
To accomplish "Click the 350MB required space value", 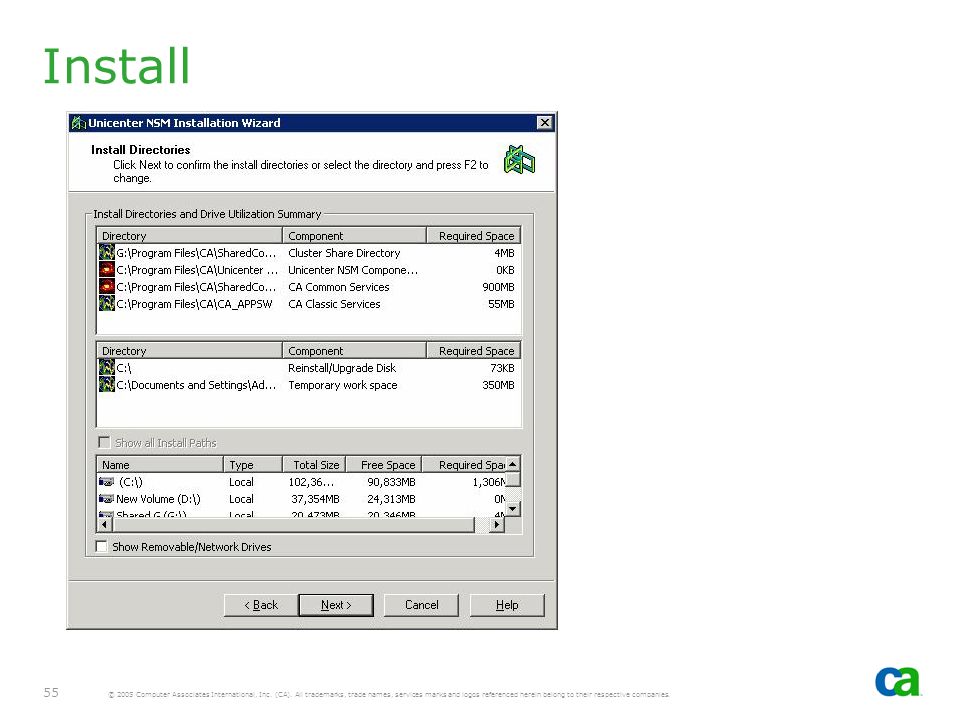I will point(498,385).
